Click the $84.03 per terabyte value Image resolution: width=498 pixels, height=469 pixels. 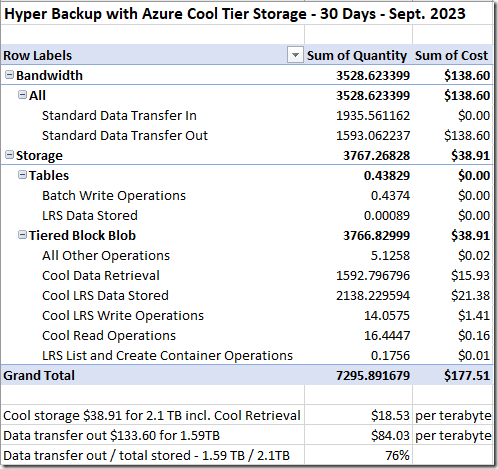[x=390, y=436]
